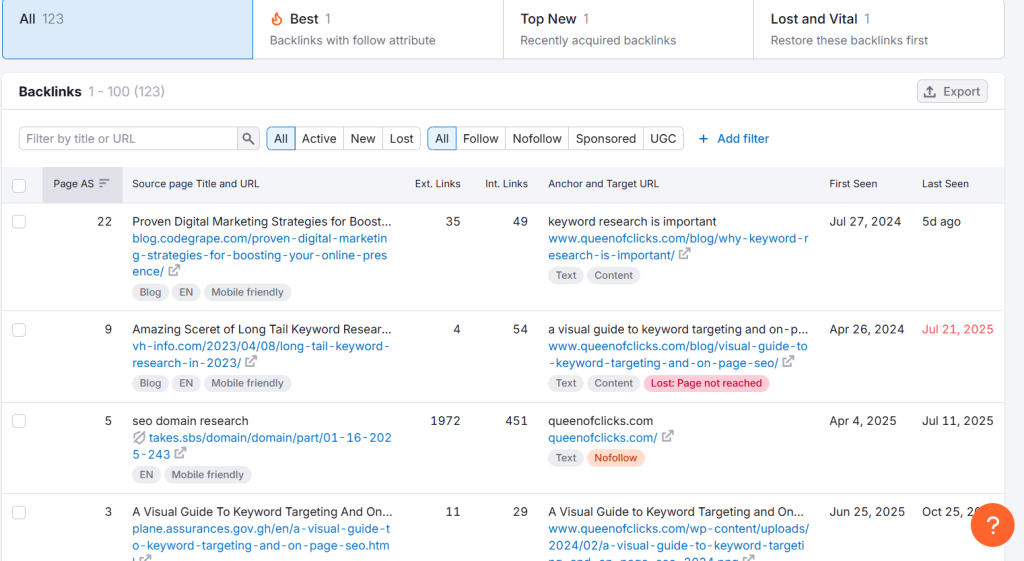Screen dimensions: 1024x561
Task: Click the Lost: Page not reached badge
Action: click(x=706, y=383)
